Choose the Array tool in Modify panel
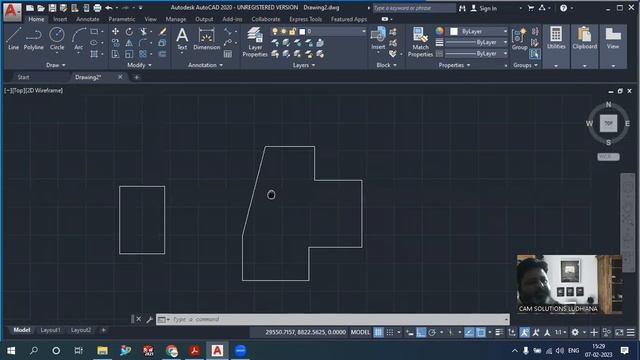Viewport: 640px width, 360px height. [x=143, y=54]
